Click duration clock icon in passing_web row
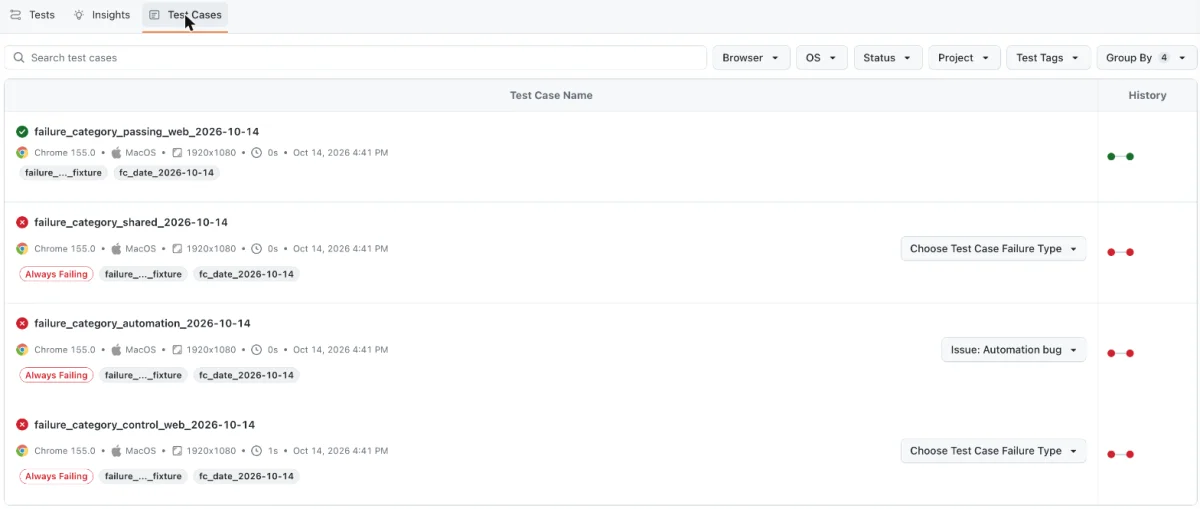 [257, 153]
